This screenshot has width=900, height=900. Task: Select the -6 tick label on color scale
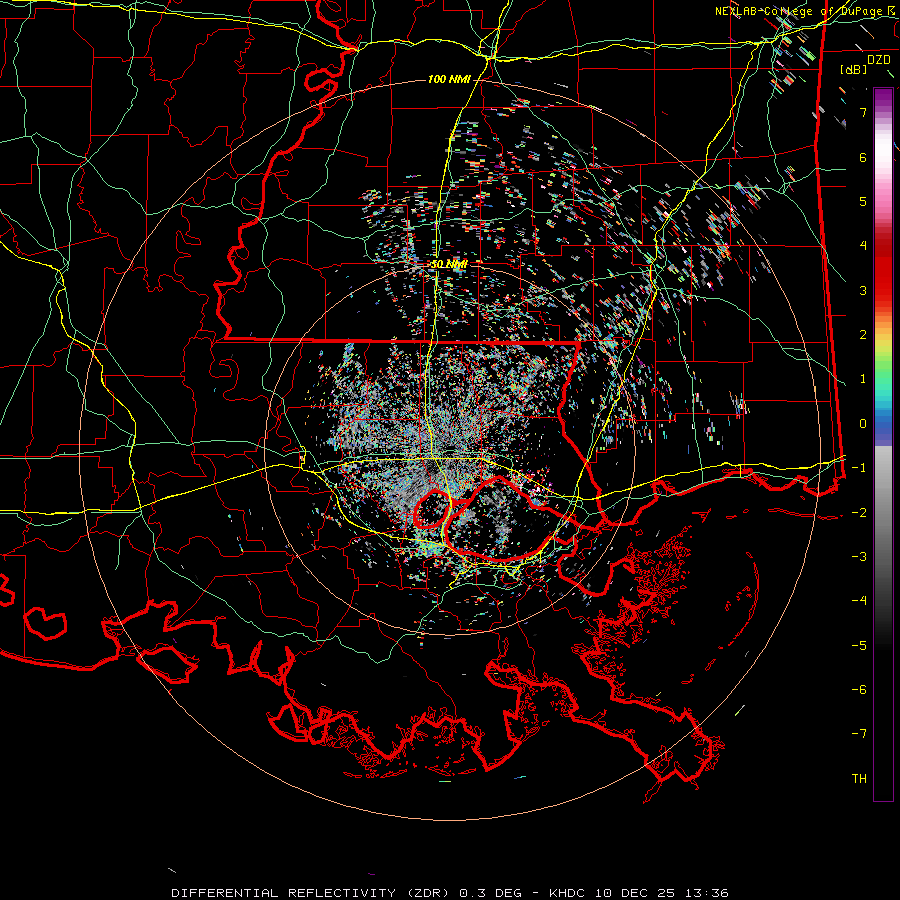(859, 690)
